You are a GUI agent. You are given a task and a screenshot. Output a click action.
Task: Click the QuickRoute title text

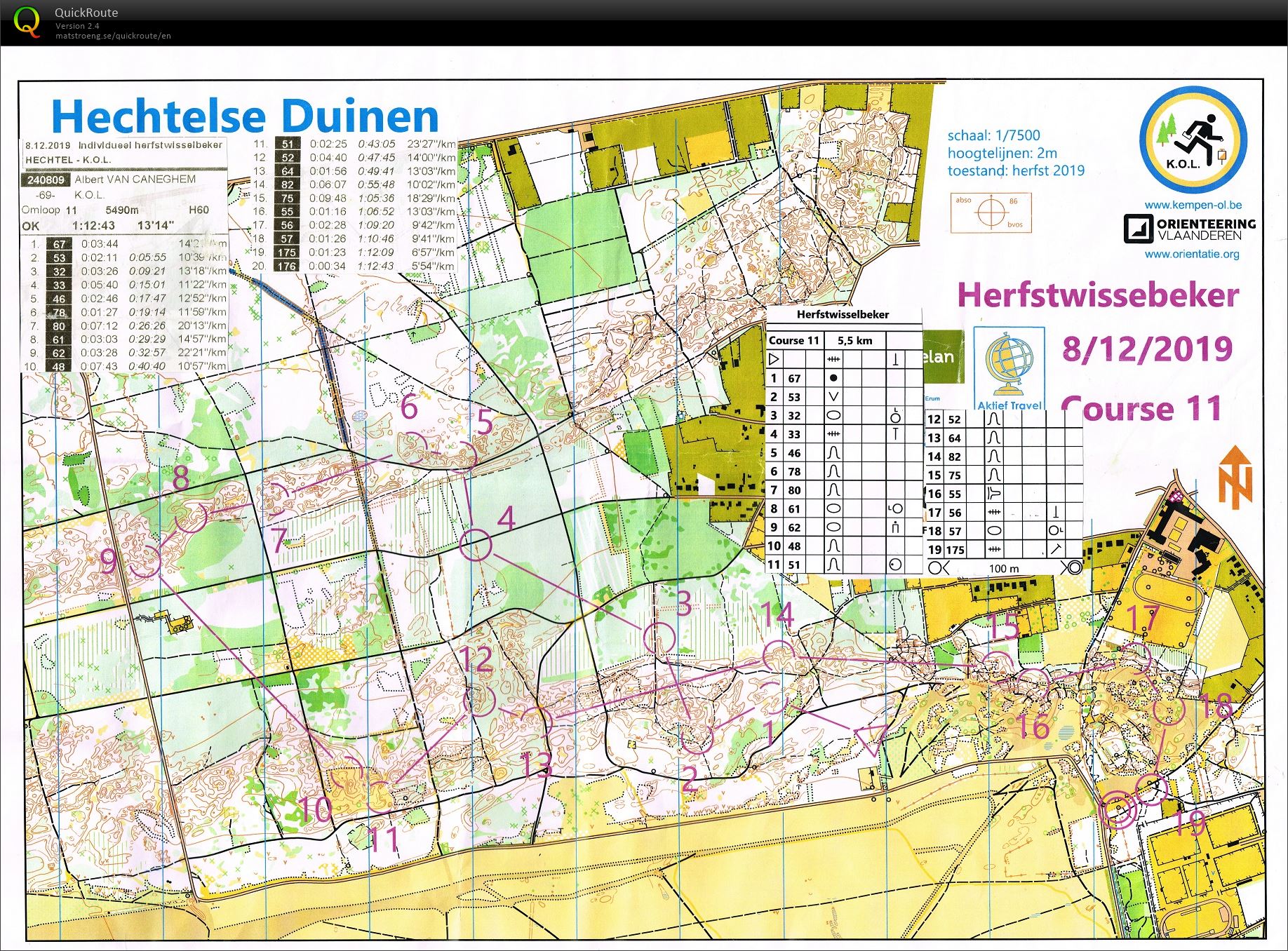[x=86, y=13]
